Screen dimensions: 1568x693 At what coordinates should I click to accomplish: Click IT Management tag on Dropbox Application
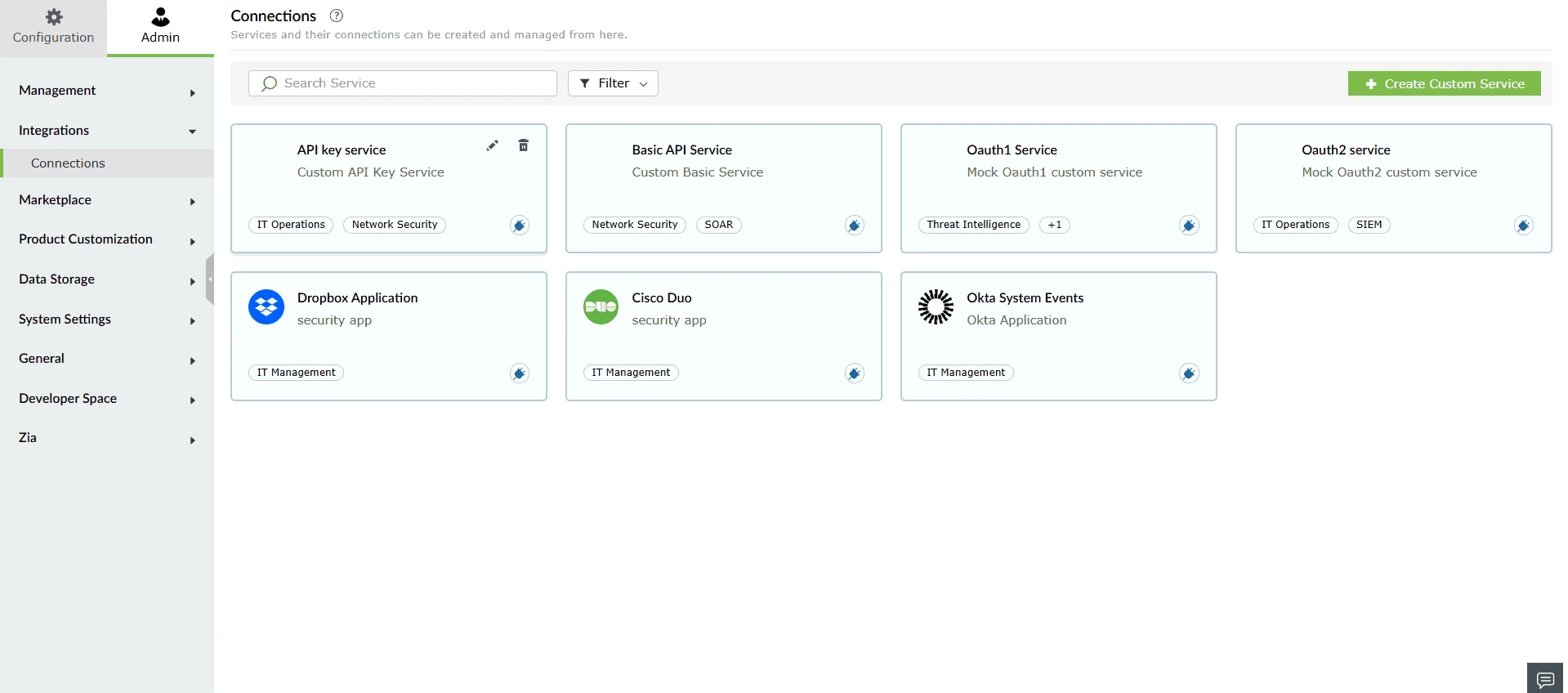tap(296, 373)
